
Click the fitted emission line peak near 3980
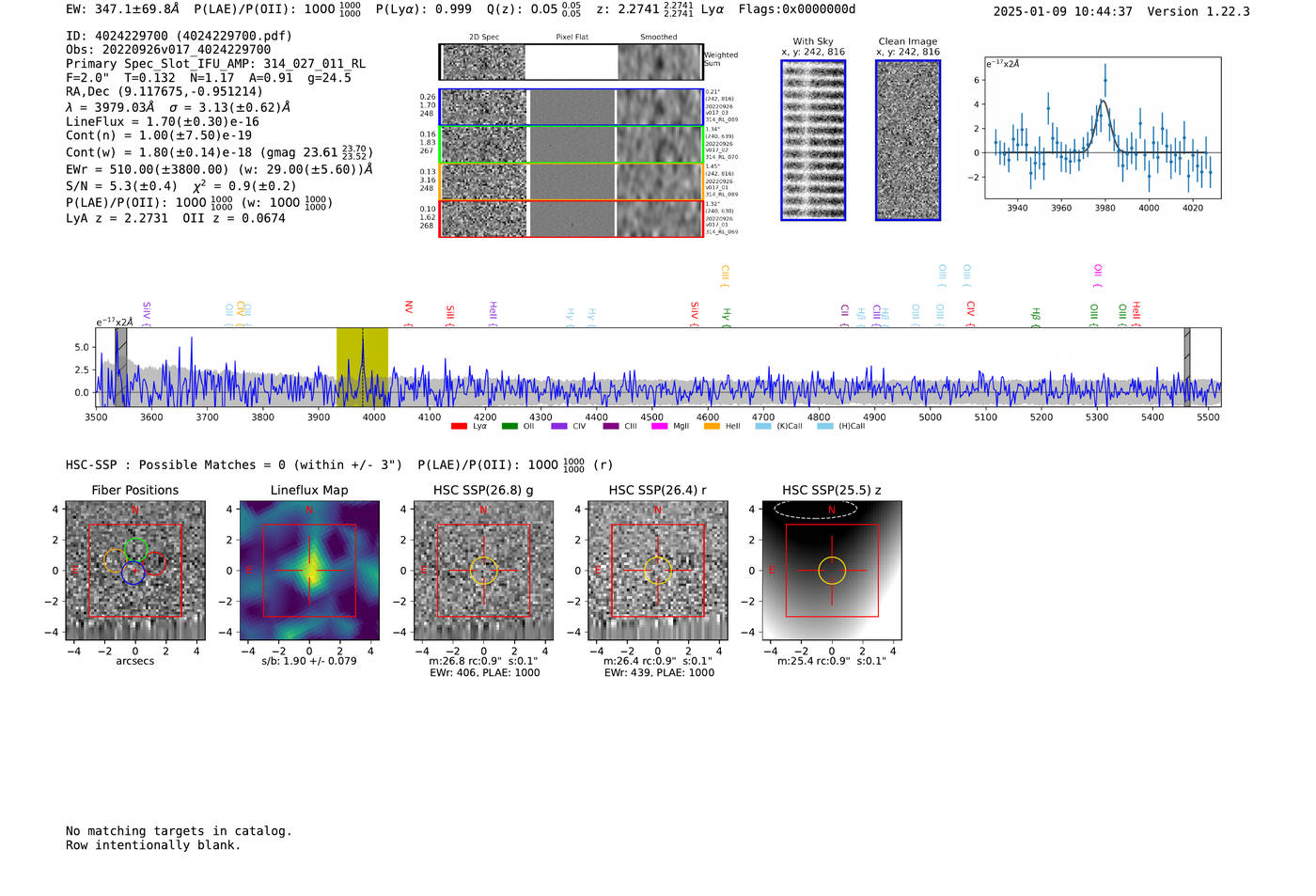point(1103,101)
